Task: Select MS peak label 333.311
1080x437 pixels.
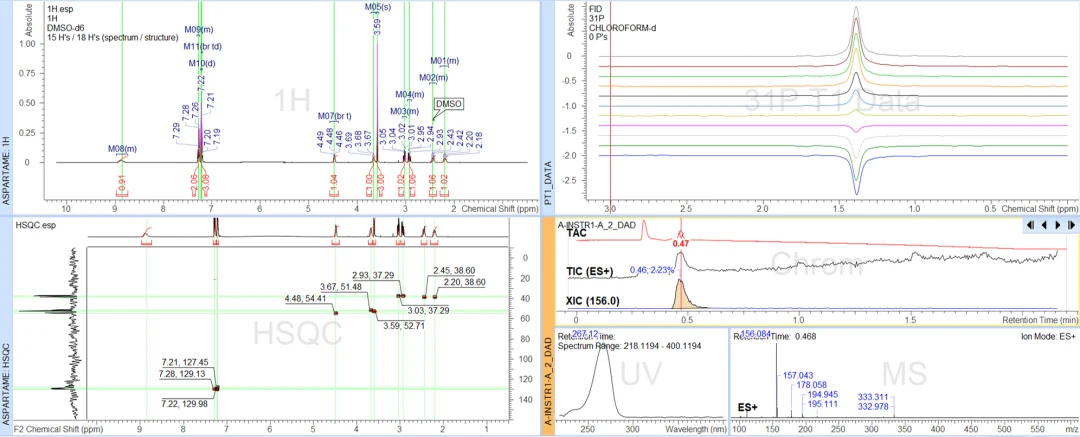Action: [x=873, y=397]
